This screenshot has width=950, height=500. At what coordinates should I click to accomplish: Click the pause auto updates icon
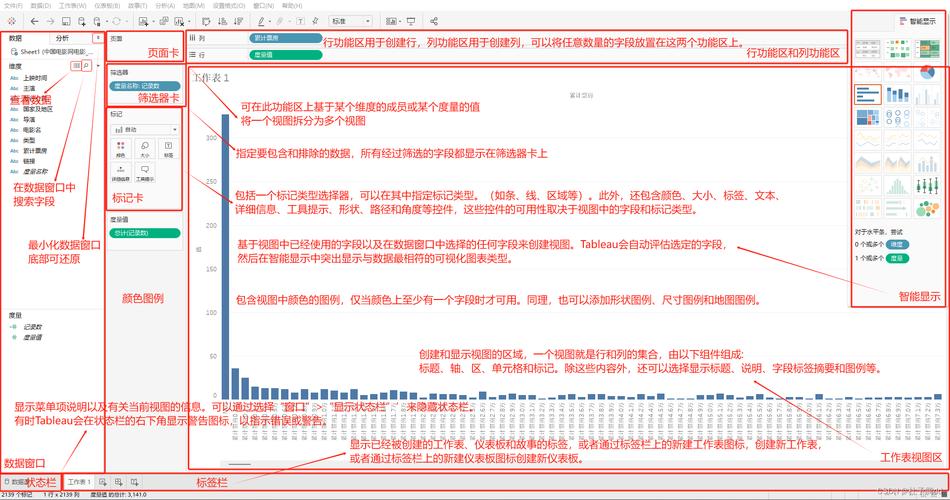[98, 21]
